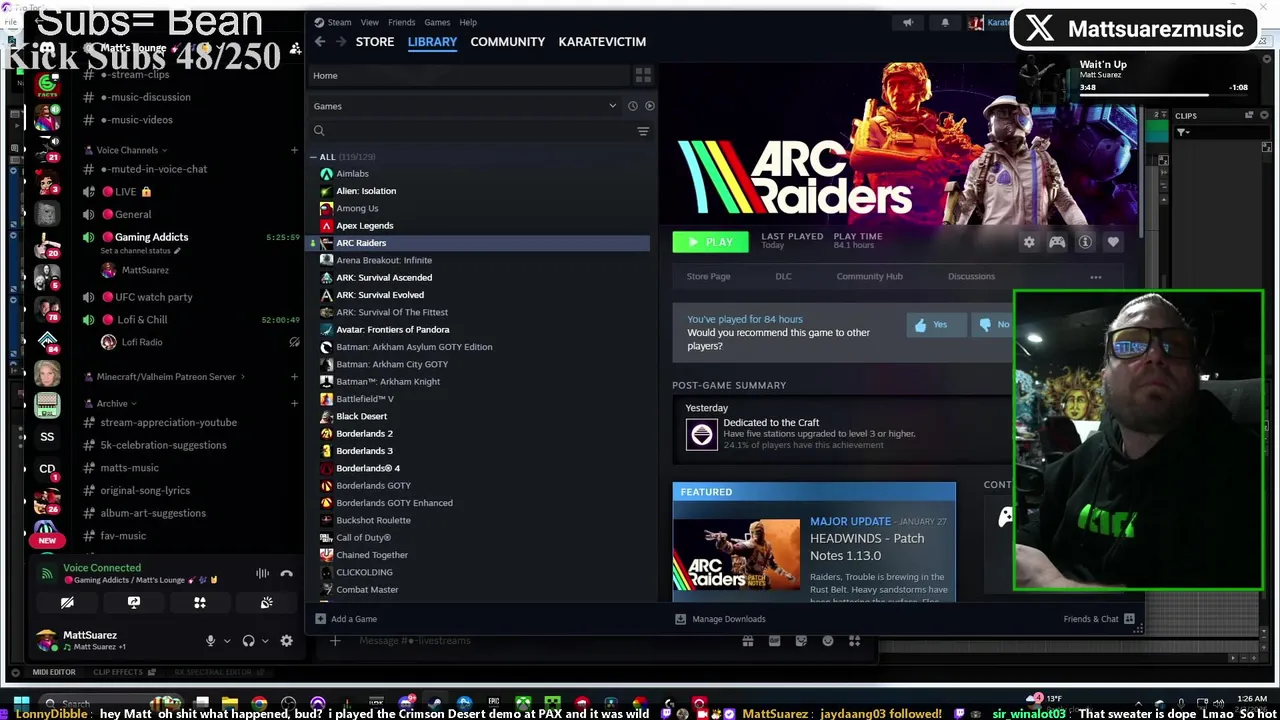Viewport: 1280px width, 720px height.
Task: Open the matts-music channel in Discord
Action: pos(129,468)
